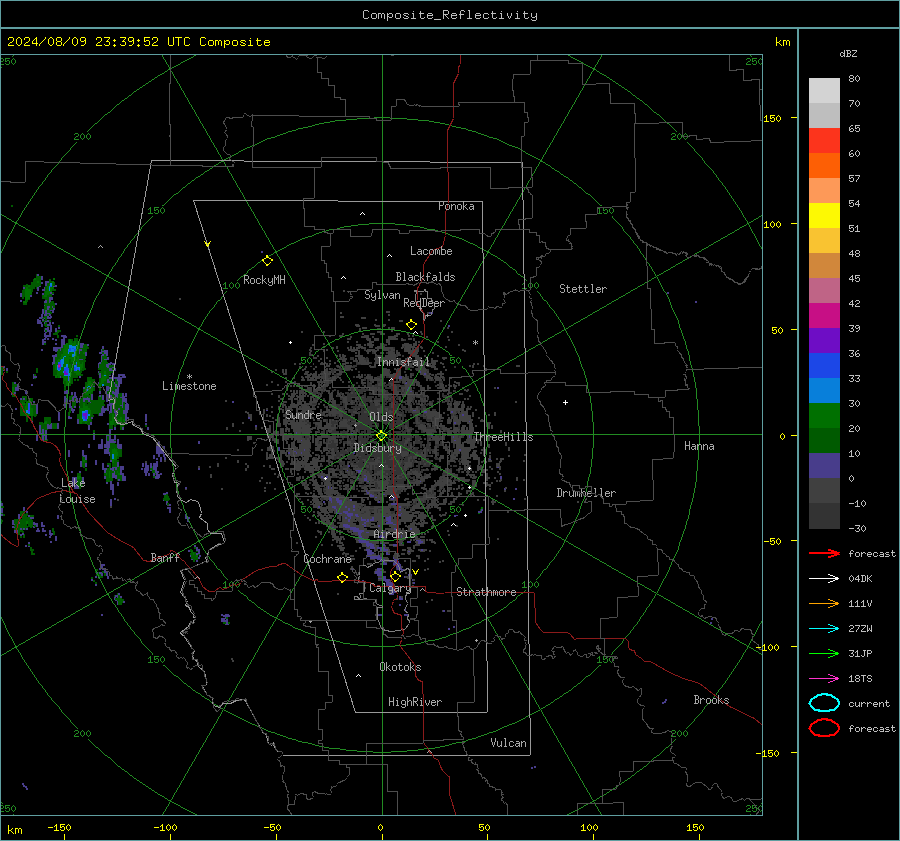The image size is (900, 841).
Task: Select the magenta 42 dBZ color swatch
Action: point(824,316)
